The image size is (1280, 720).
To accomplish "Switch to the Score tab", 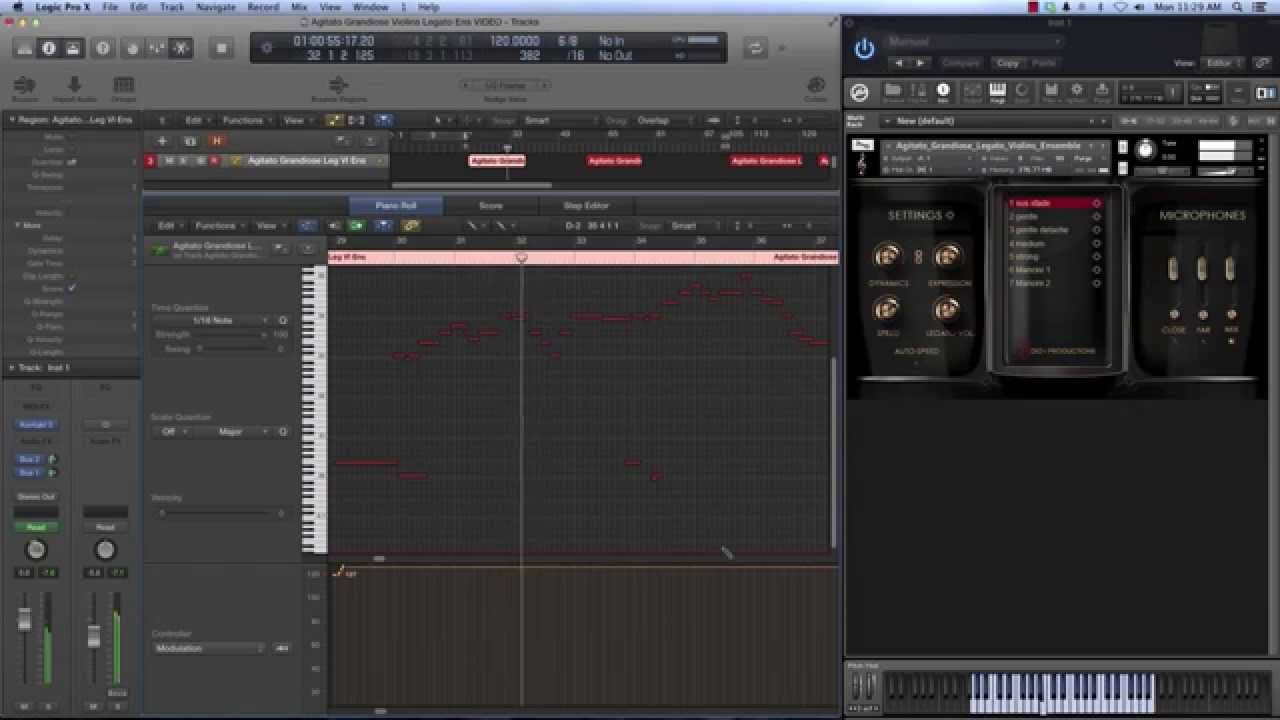I will 491,206.
